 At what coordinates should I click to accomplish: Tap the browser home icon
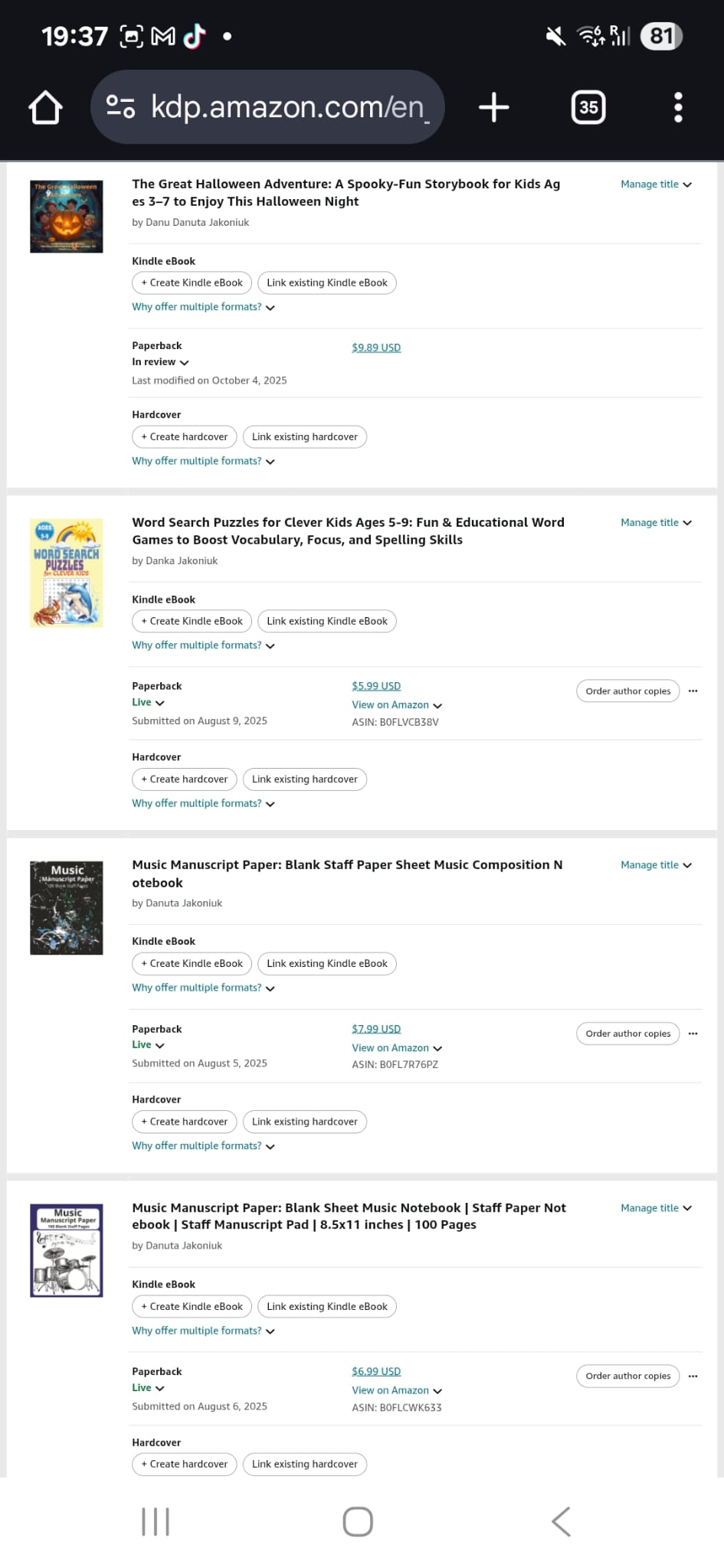[45, 107]
